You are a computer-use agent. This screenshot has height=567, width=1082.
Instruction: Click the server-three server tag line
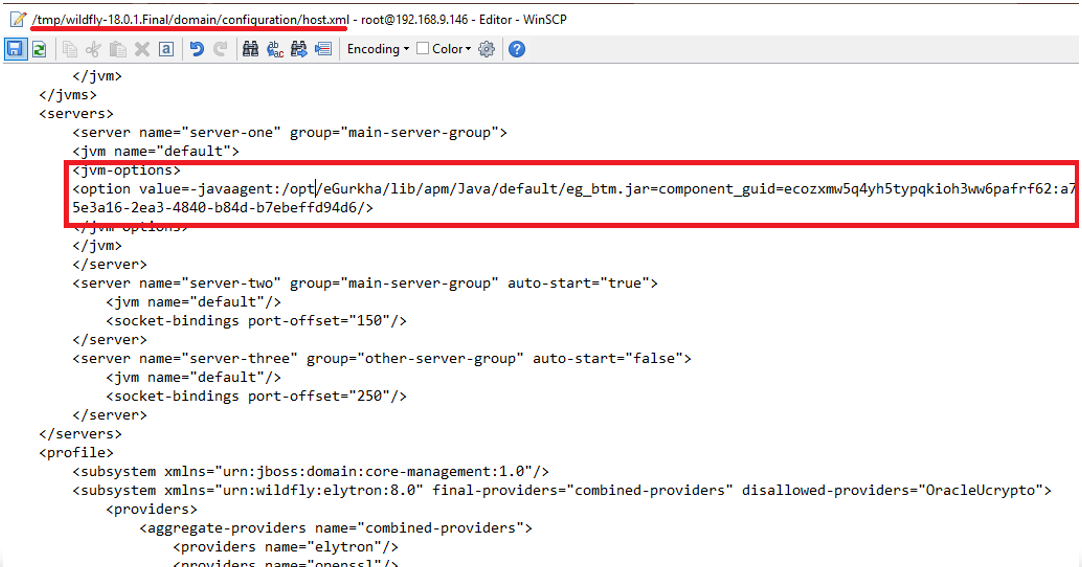tap(382, 359)
